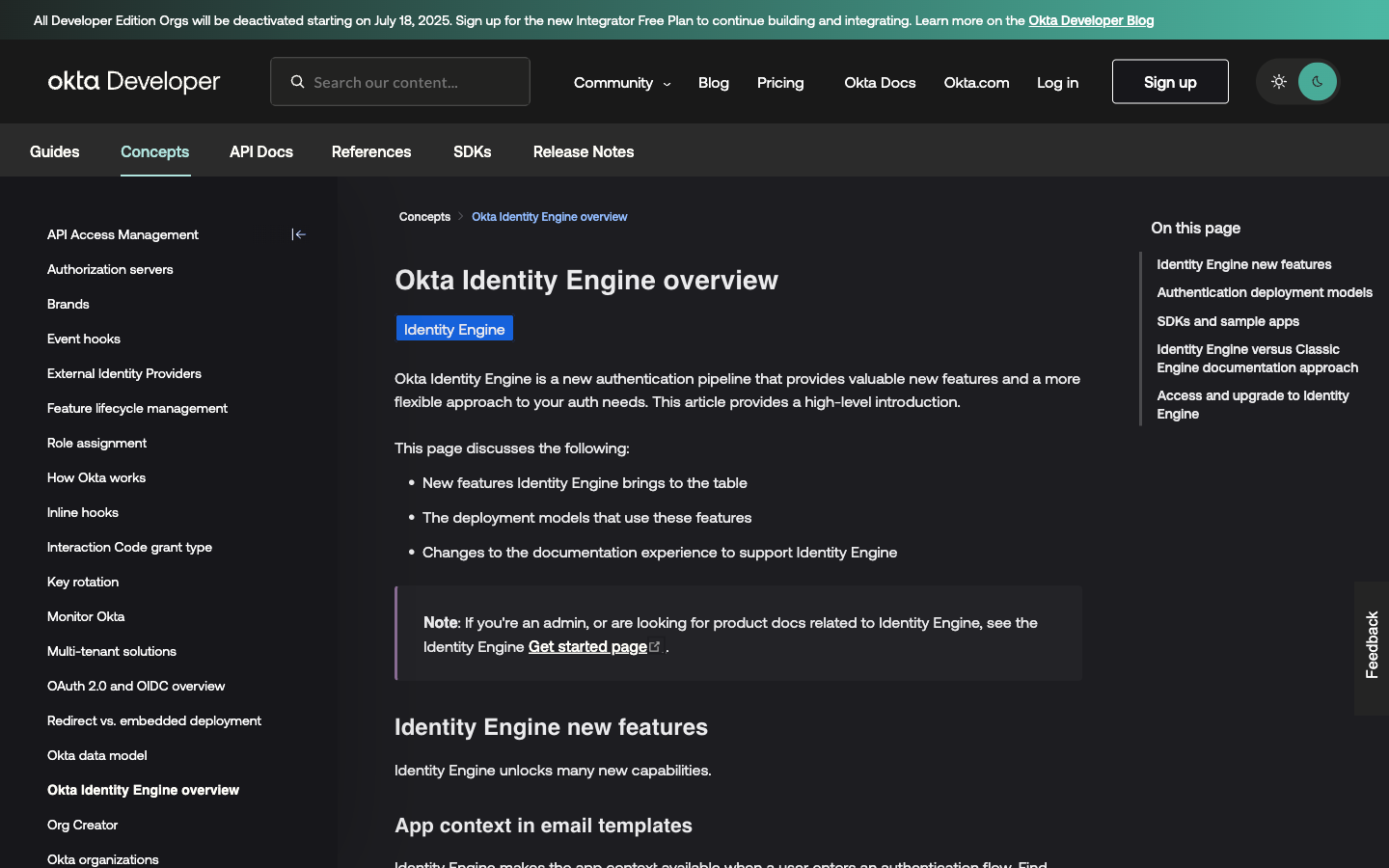1389x868 pixels.
Task: Click the Identity Engine new features heading
Action: click(x=551, y=727)
